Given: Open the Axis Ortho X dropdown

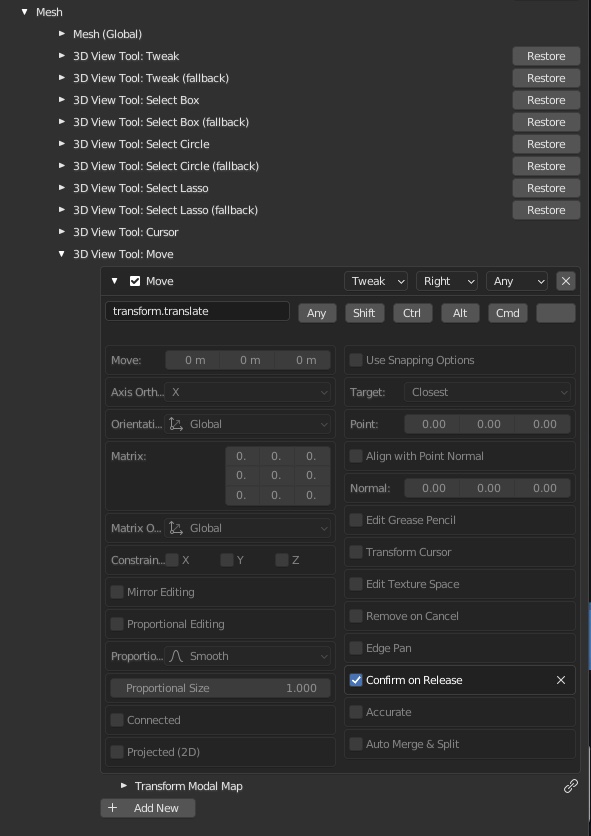Looking at the screenshot, I should point(247,392).
